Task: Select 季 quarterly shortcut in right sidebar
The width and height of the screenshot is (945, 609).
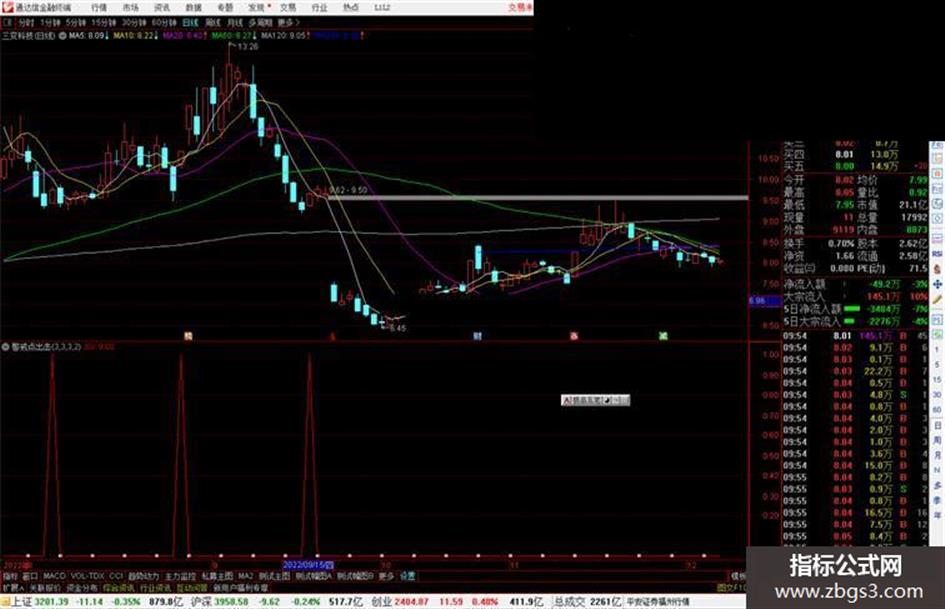Action: coord(937,500)
